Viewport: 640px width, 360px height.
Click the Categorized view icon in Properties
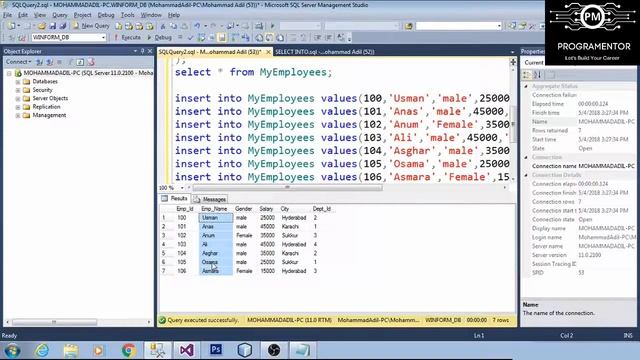tap(527, 75)
